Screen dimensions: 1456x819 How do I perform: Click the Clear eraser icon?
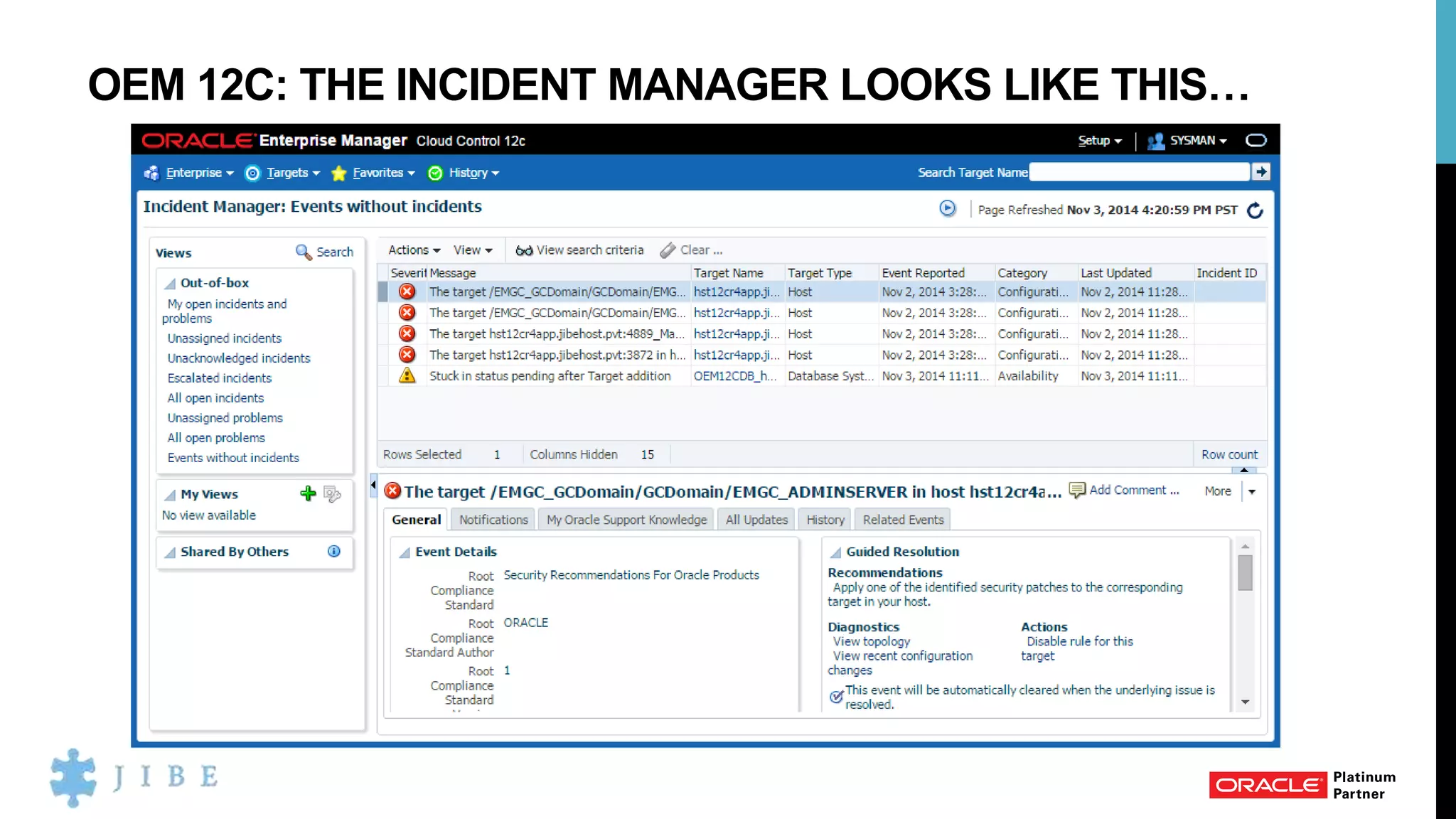pyautogui.click(x=668, y=250)
